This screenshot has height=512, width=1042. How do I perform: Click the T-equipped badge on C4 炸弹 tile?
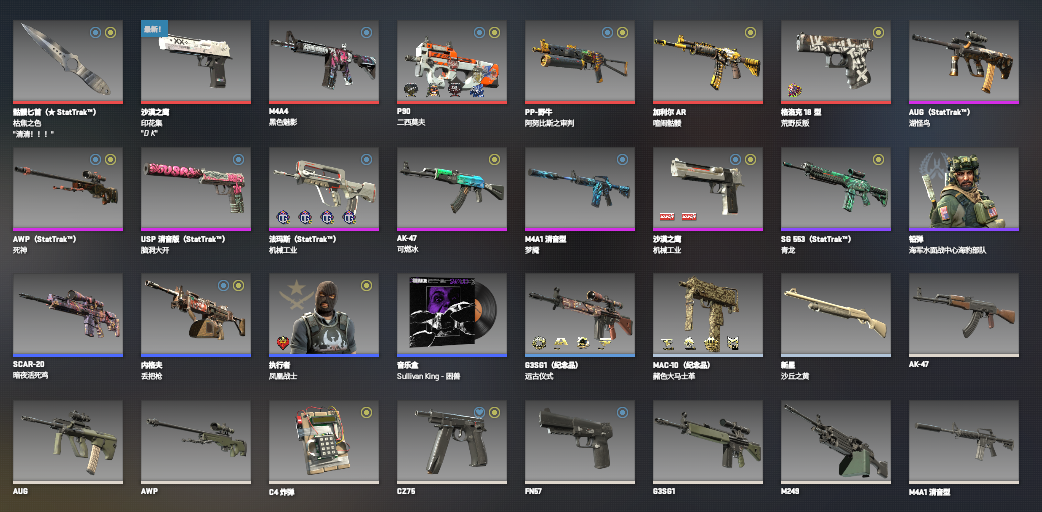(366, 412)
